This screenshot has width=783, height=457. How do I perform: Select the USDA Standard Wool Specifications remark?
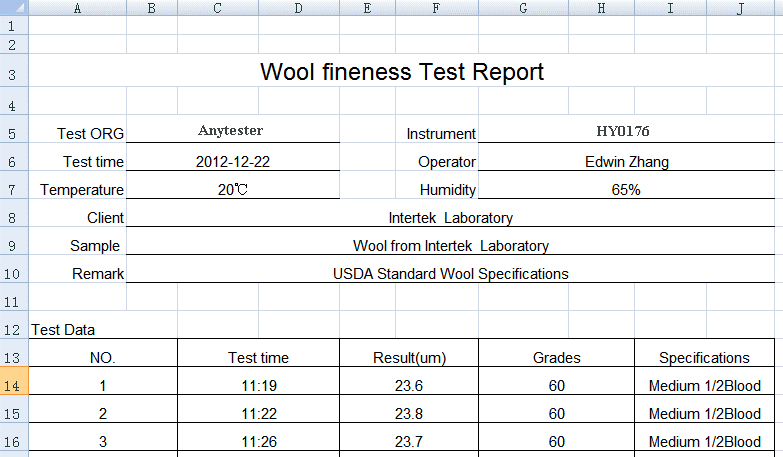pos(450,274)
